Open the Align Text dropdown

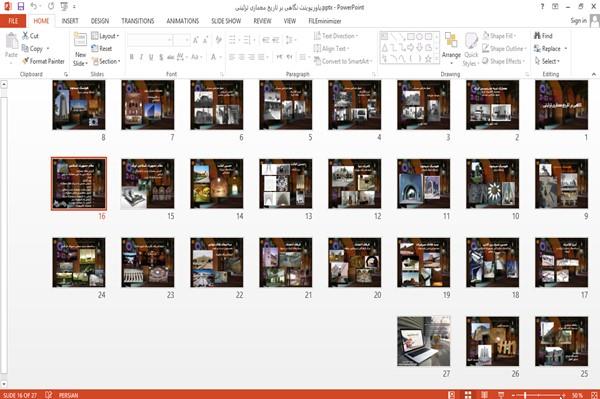pyautogui.click(x=331, y=49)
